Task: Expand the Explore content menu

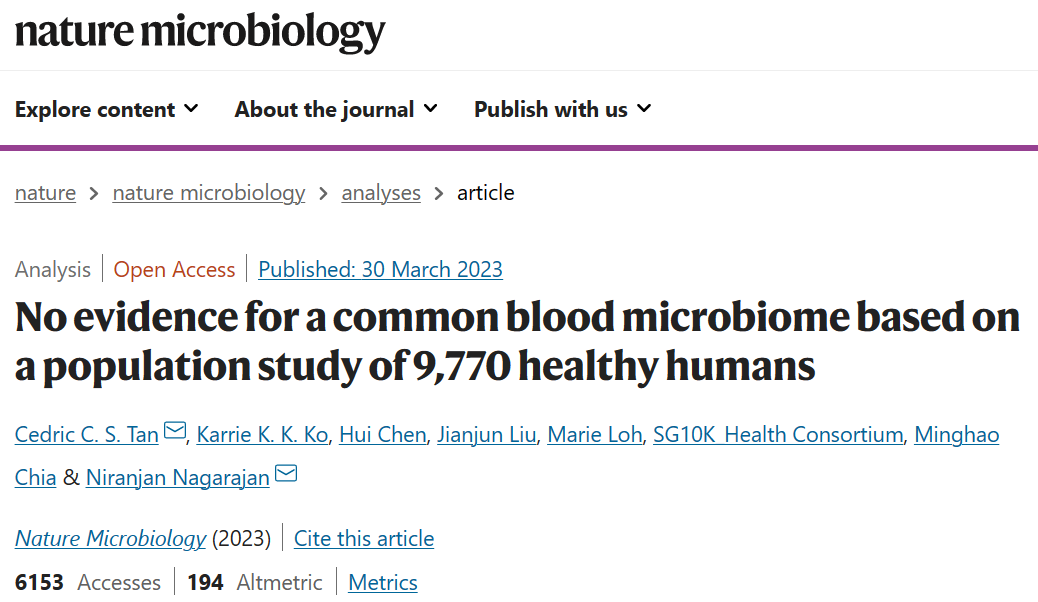Action: [x=106, y=109]
